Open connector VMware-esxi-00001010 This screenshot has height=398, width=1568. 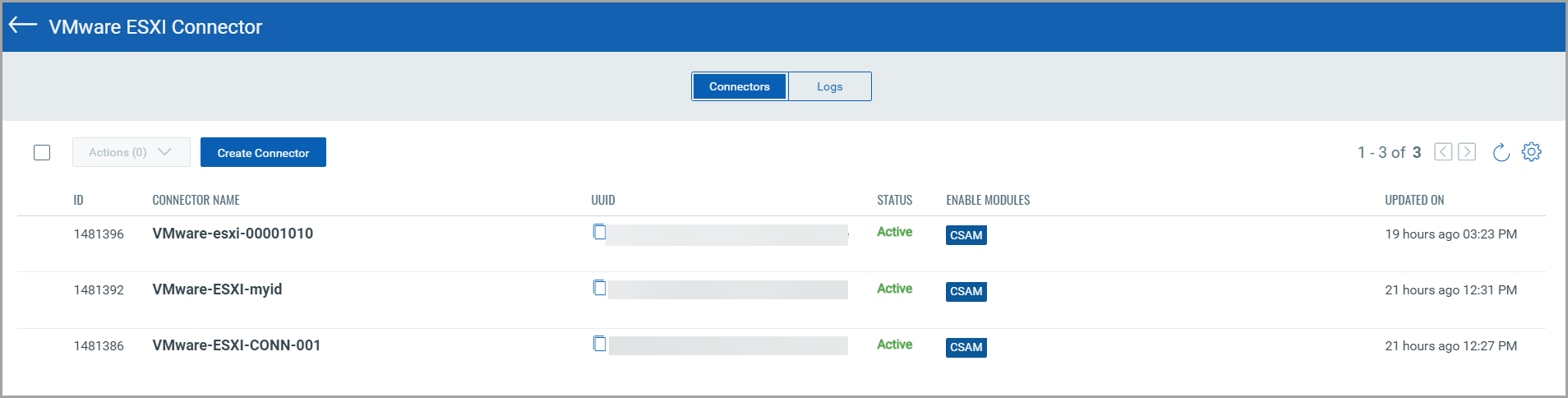pyautogui.click(x=233, y=234)
